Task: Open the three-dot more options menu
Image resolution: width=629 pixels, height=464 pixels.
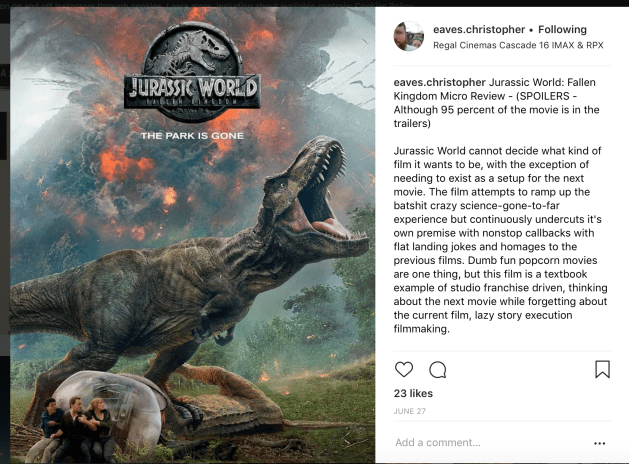Action: click(x=599, y=443)
